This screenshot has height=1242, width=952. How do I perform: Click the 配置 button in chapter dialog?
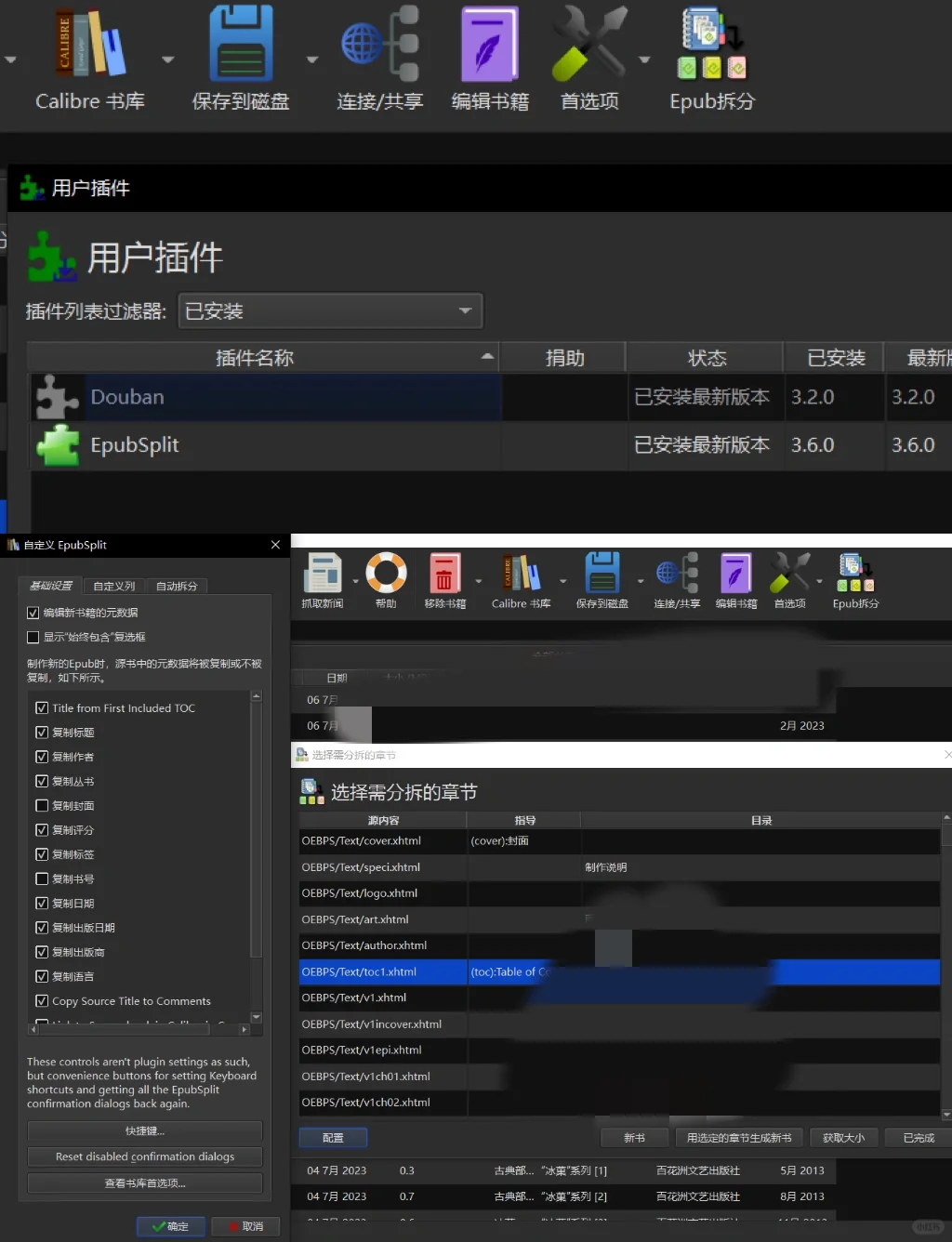pyautogui.click(x=333, y=1138)
